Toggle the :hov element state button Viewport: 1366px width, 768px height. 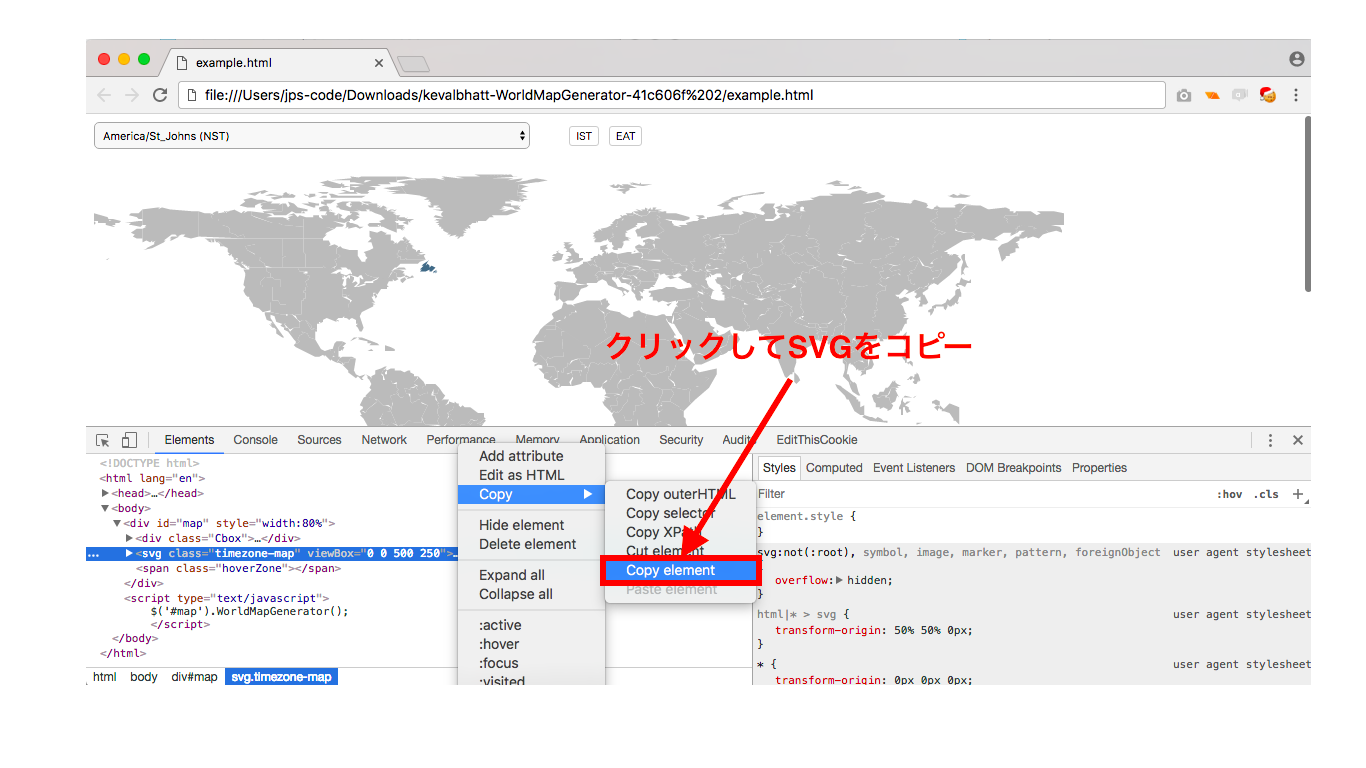click(1229, 494)
